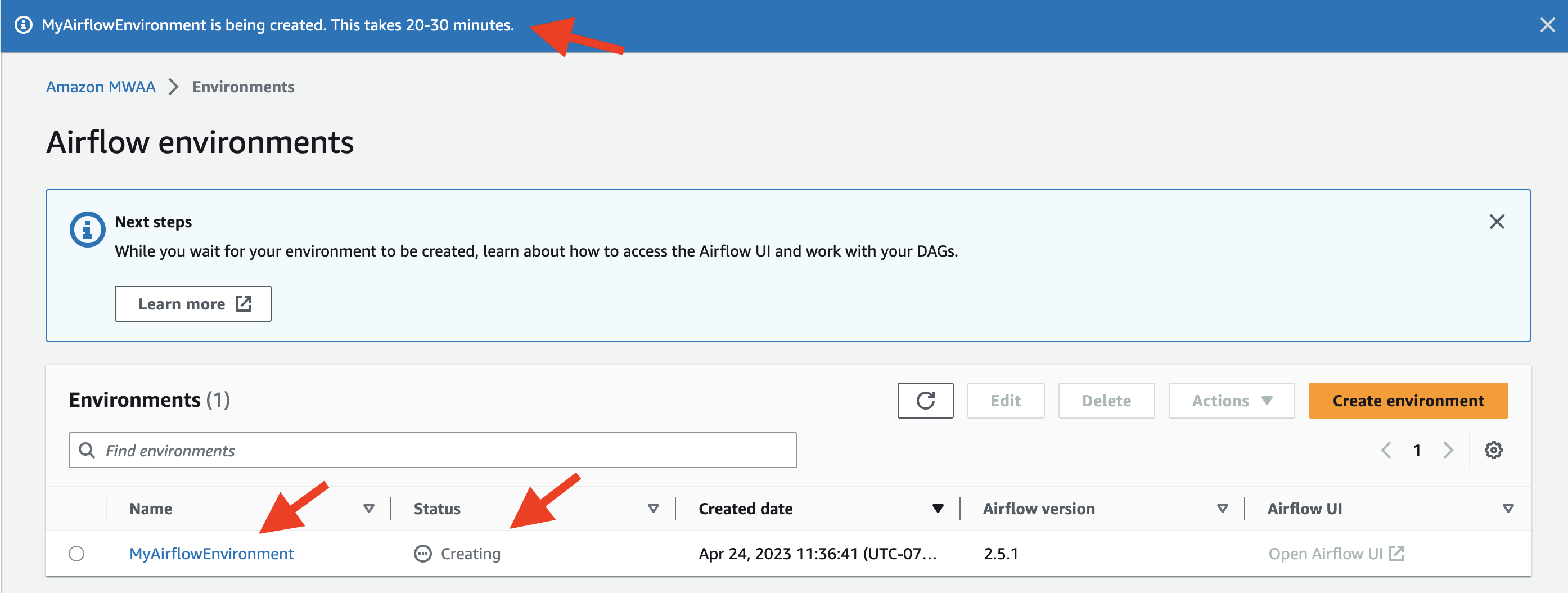Click Create environment button
Screen dimensions: 1568x593
[x=1408, y=401]
